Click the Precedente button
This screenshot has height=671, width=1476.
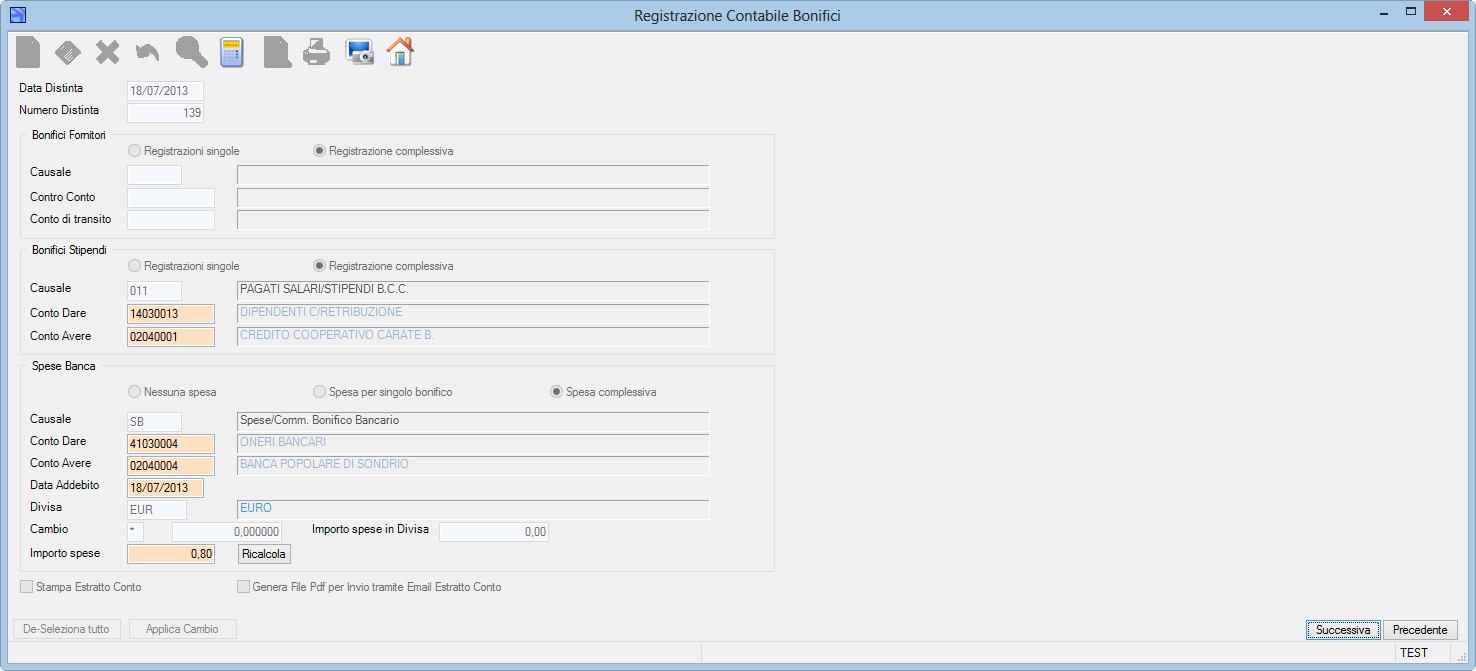(1420, 630)
